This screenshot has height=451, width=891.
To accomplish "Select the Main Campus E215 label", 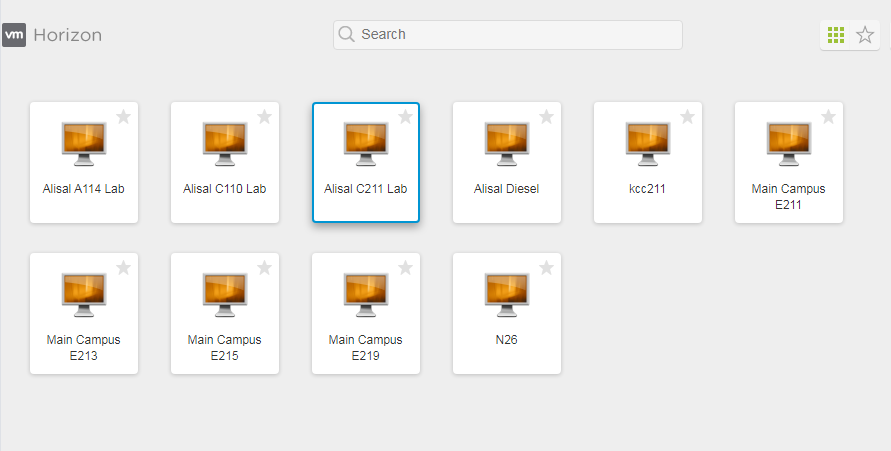I will click(225, 347).
